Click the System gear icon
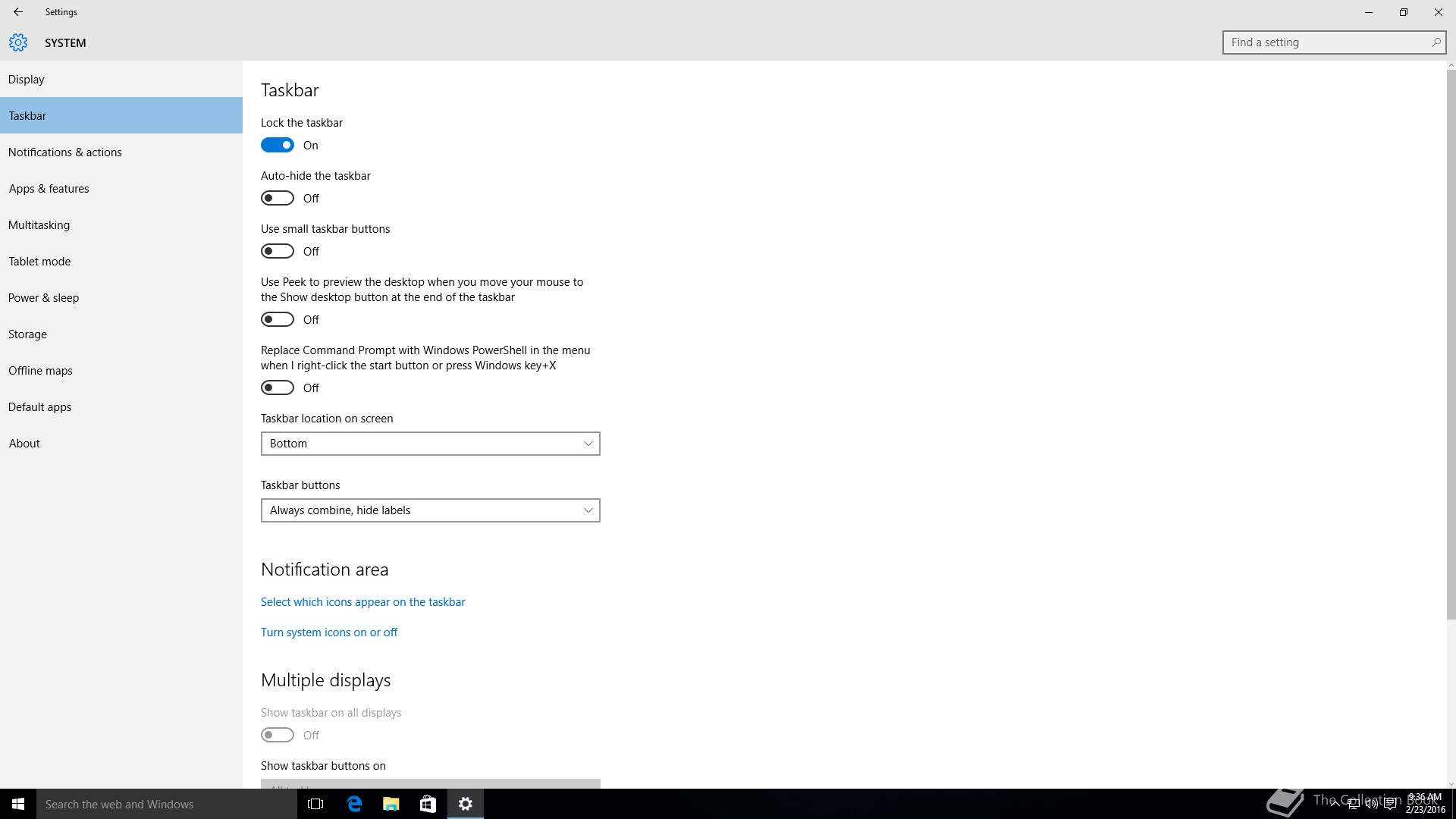 click(x=18, y=42)
